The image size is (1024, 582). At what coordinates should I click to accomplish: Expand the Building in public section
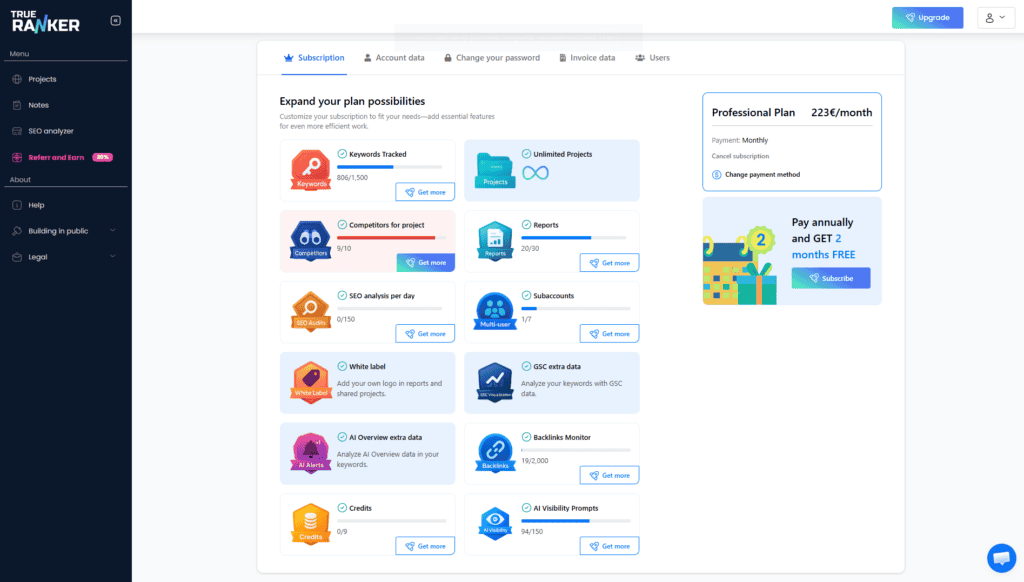pos(65,231)
